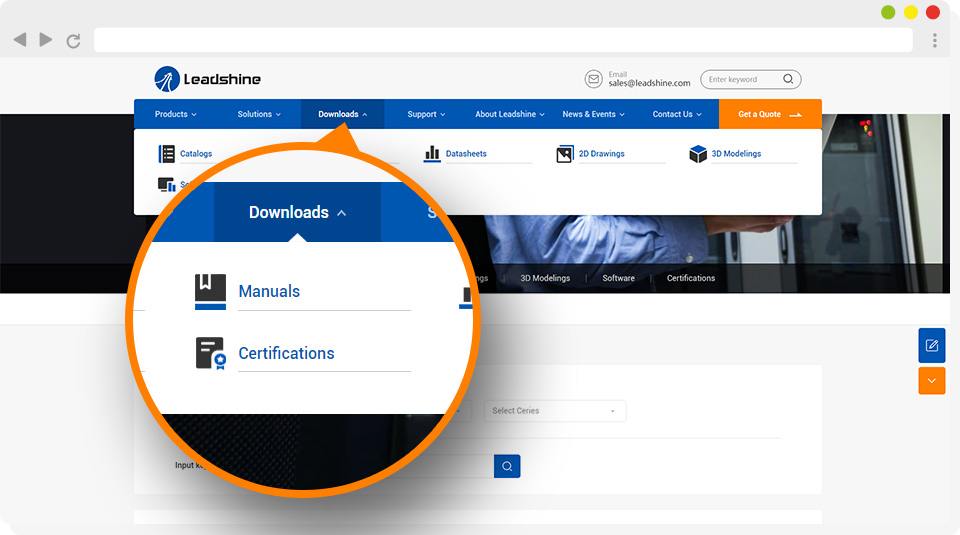Screen dimensions: 960x535
Task: Select the Certifications banner tab
Action: coord(691,278)
